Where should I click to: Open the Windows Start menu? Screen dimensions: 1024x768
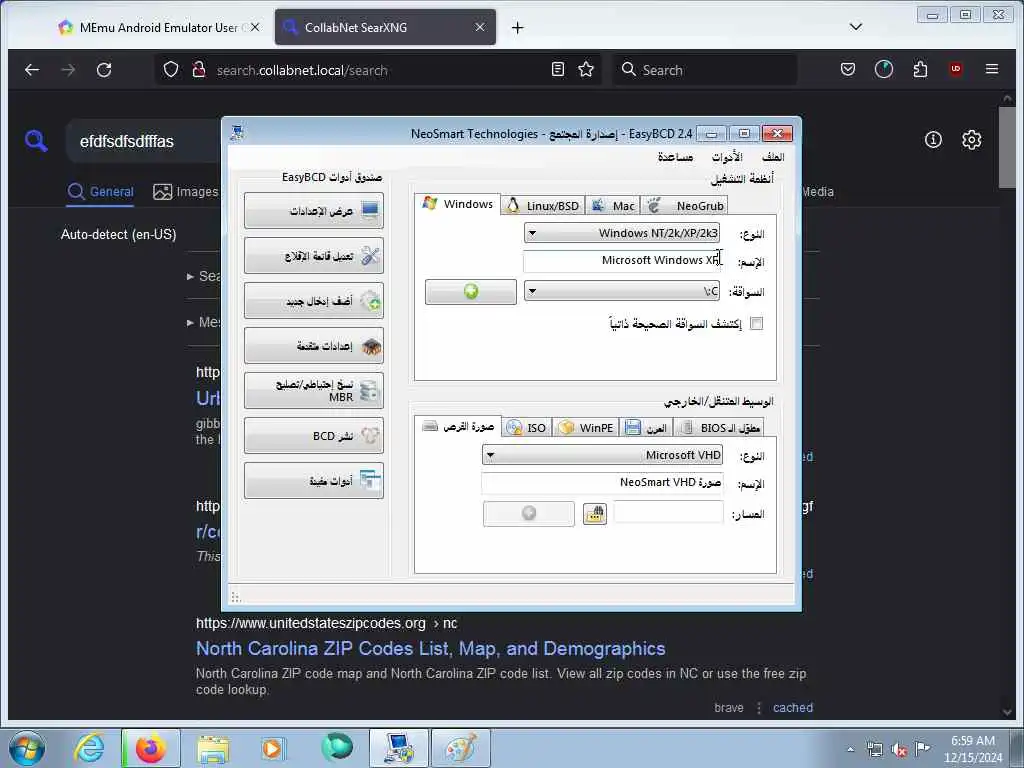tap(27, 748)
